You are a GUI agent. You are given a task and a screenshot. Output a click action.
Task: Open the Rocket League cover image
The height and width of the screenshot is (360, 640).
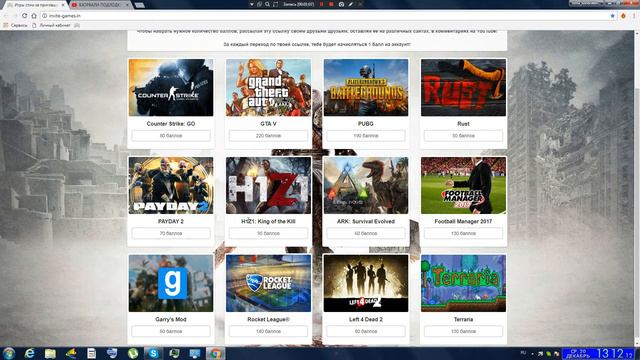pos(268,283)
